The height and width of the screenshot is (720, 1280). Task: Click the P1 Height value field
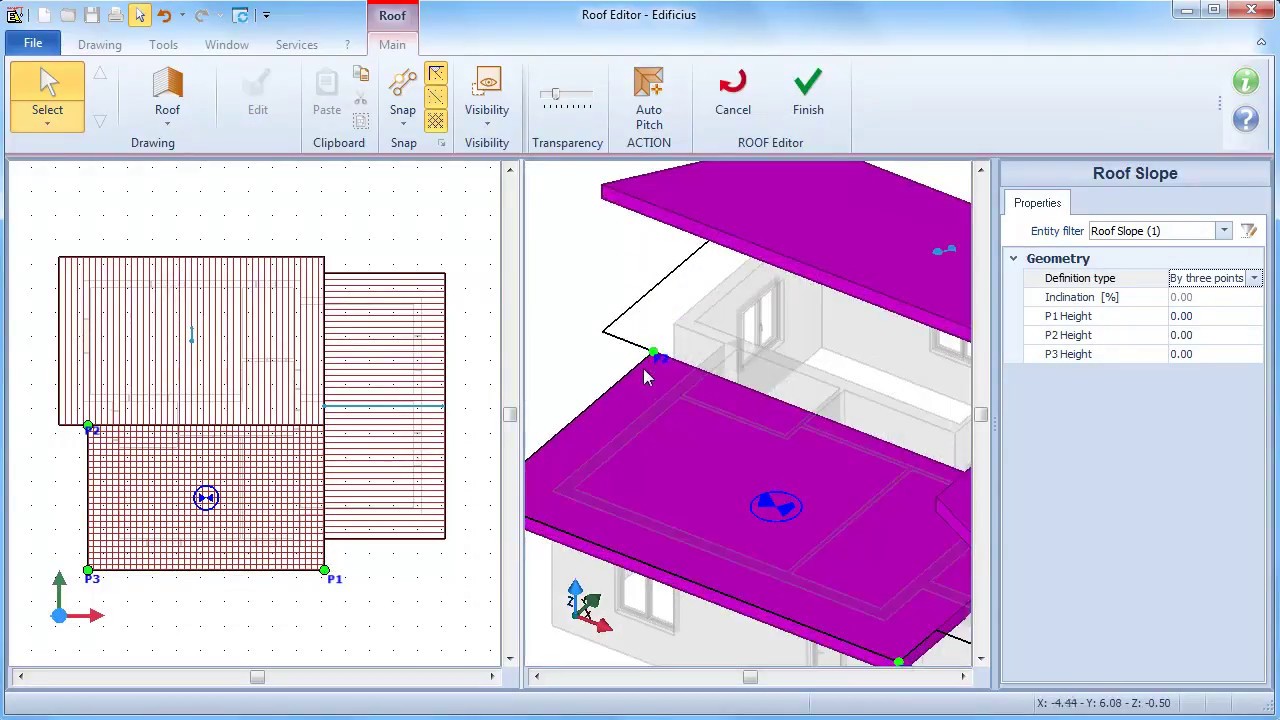point(1215,316)
